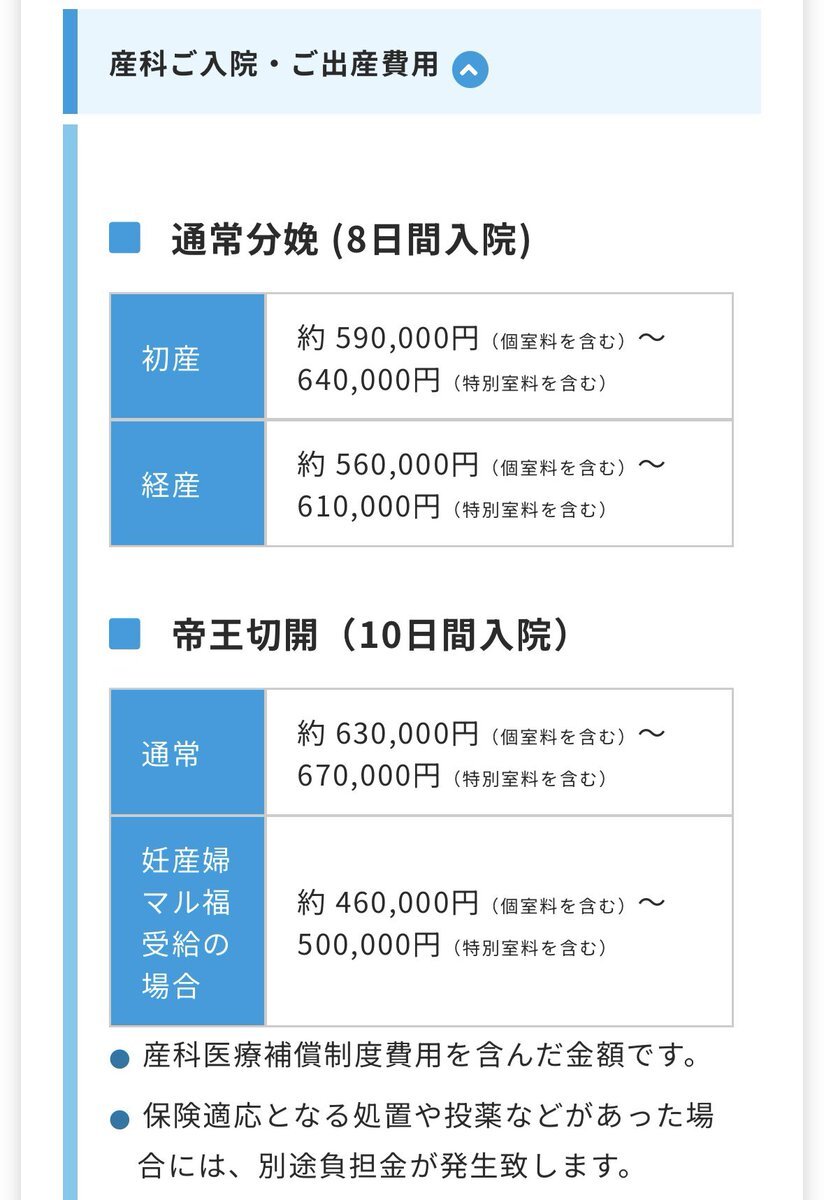Screen dimensions: 824x1200
Task: Select the 通常分娩 (8日間入院) heading
Action: 350,240
